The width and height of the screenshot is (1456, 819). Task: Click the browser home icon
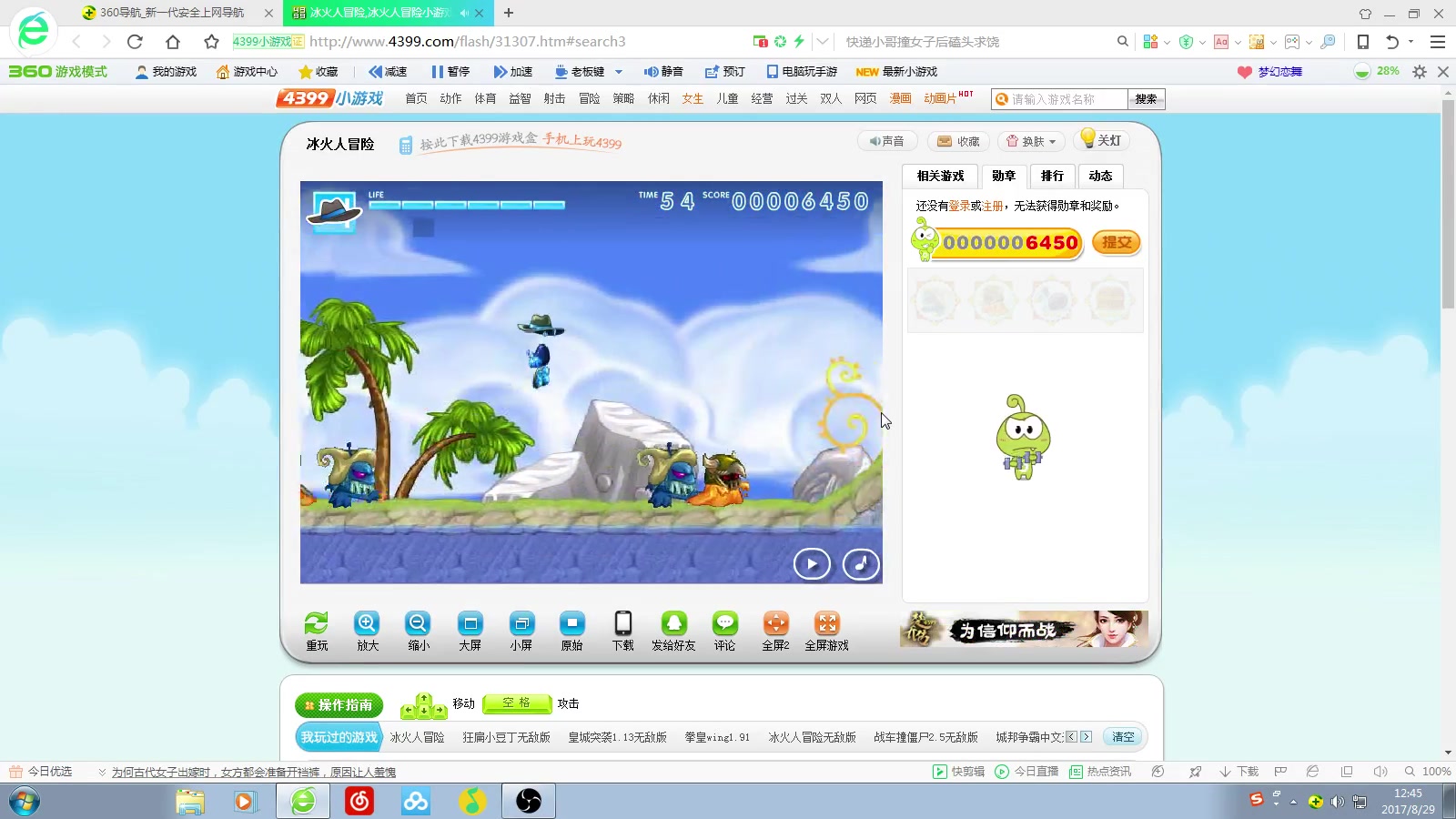(173, 42)
